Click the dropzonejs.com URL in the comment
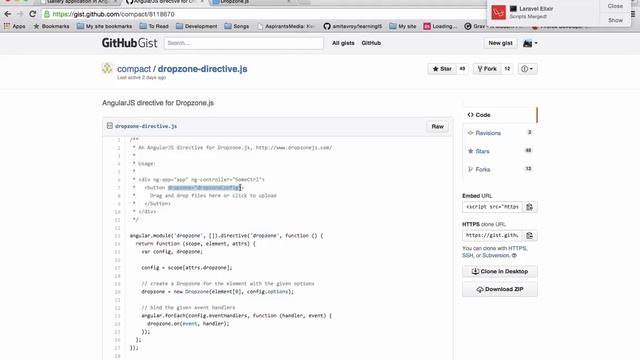This screenshot has height=360, width=640. pos(293,148)
